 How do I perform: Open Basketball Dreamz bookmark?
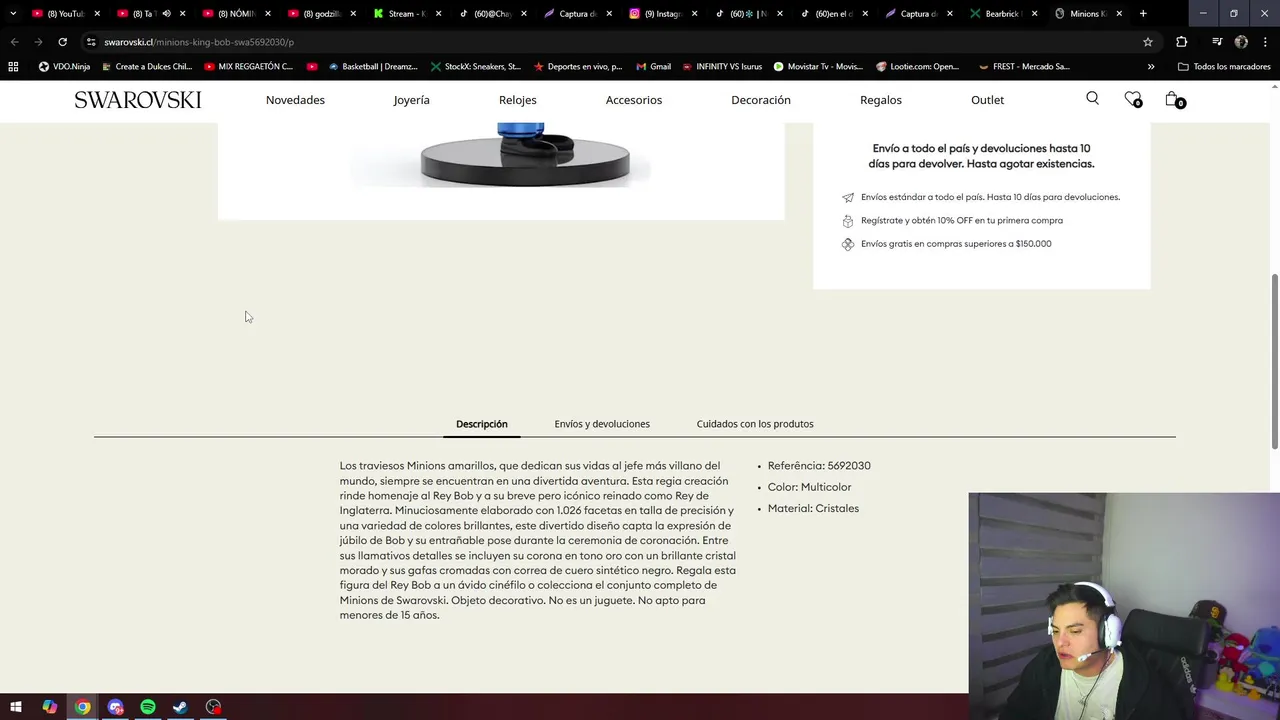[372, 67]
